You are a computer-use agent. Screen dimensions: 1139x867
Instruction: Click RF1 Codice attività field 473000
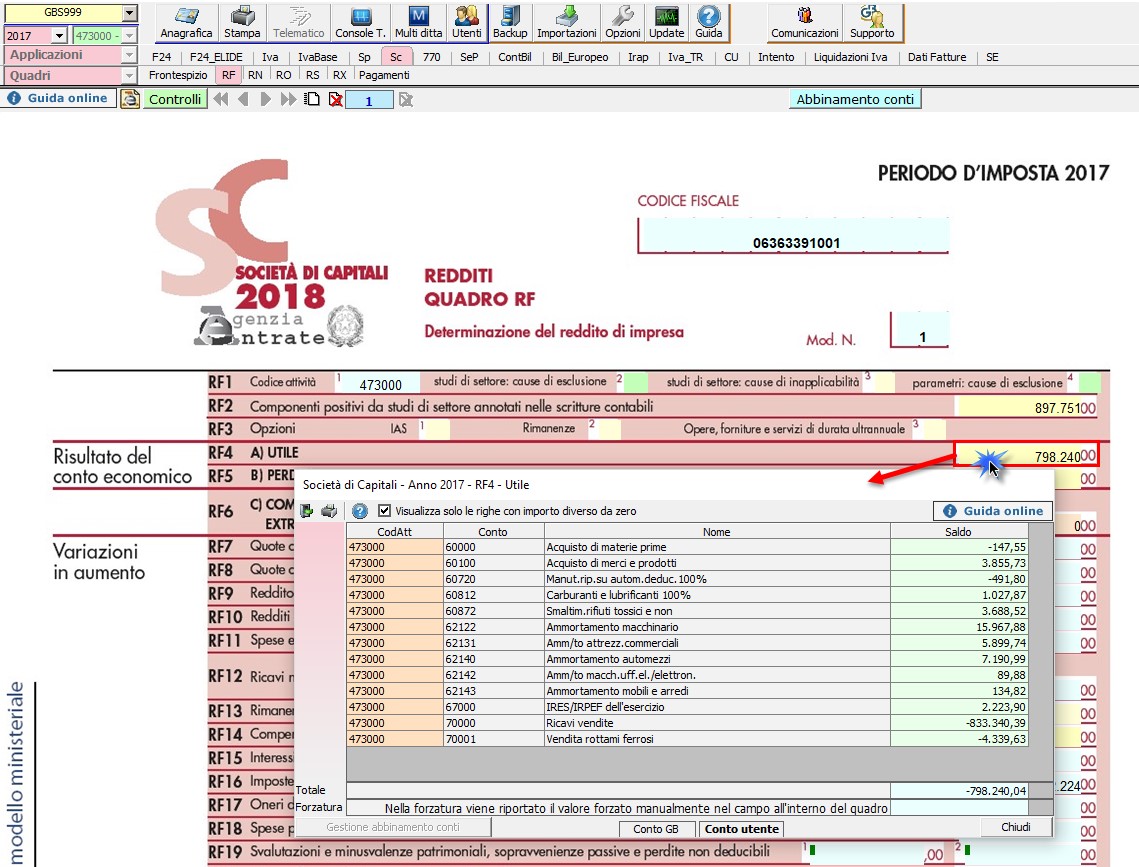click(381, 383)
